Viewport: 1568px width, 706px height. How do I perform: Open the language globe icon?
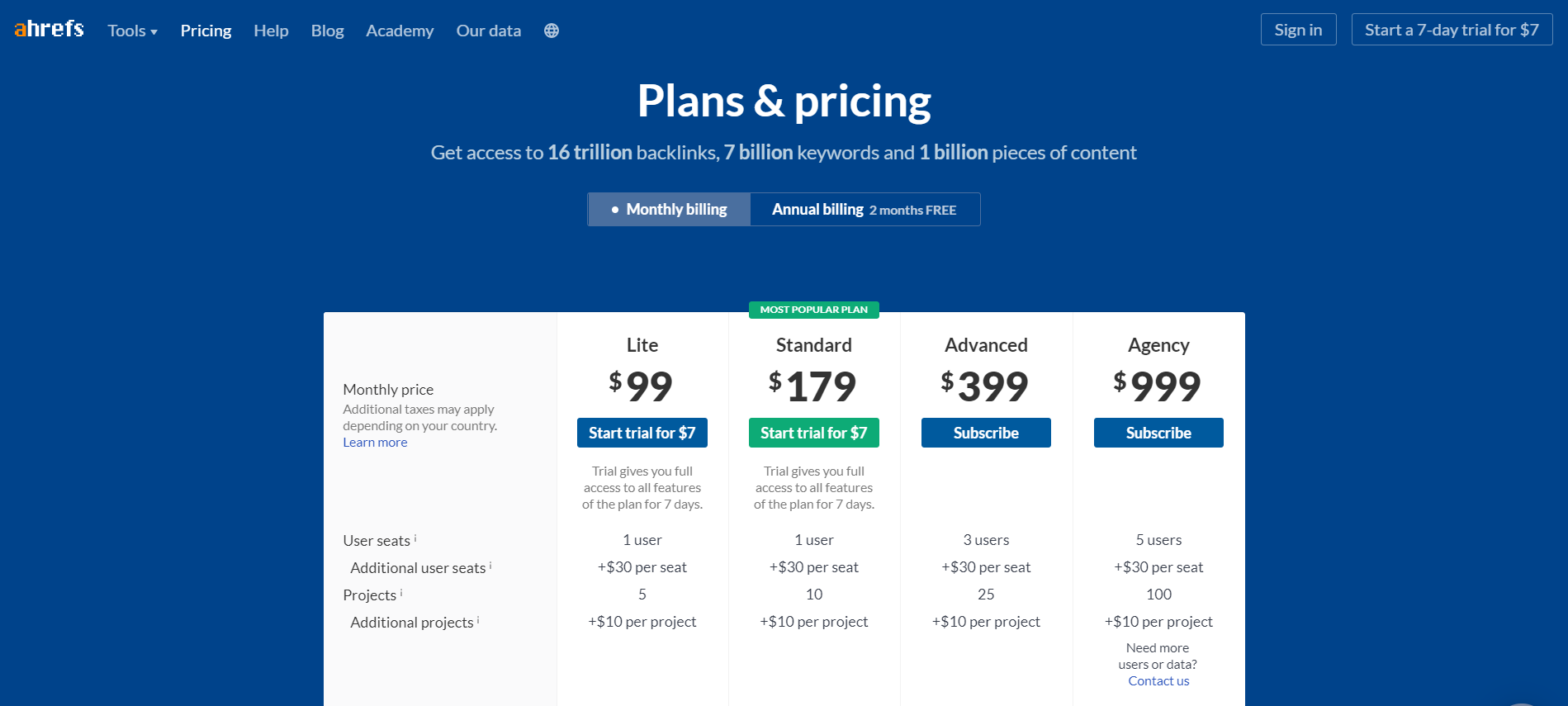point(552,31)
